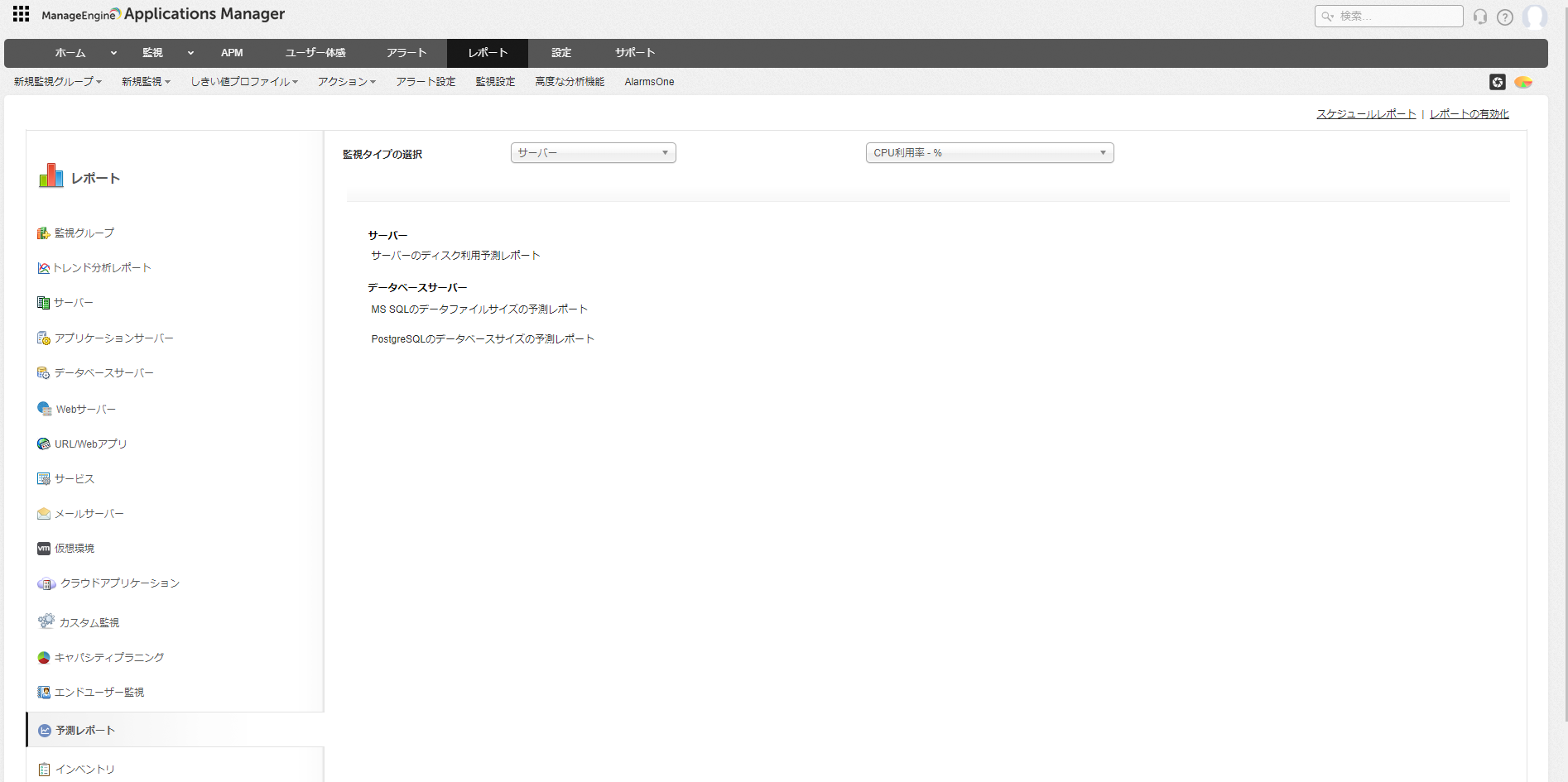Switch to the アラート tab
Viewport: 1568px width, 782px height.
coord(406,53)
